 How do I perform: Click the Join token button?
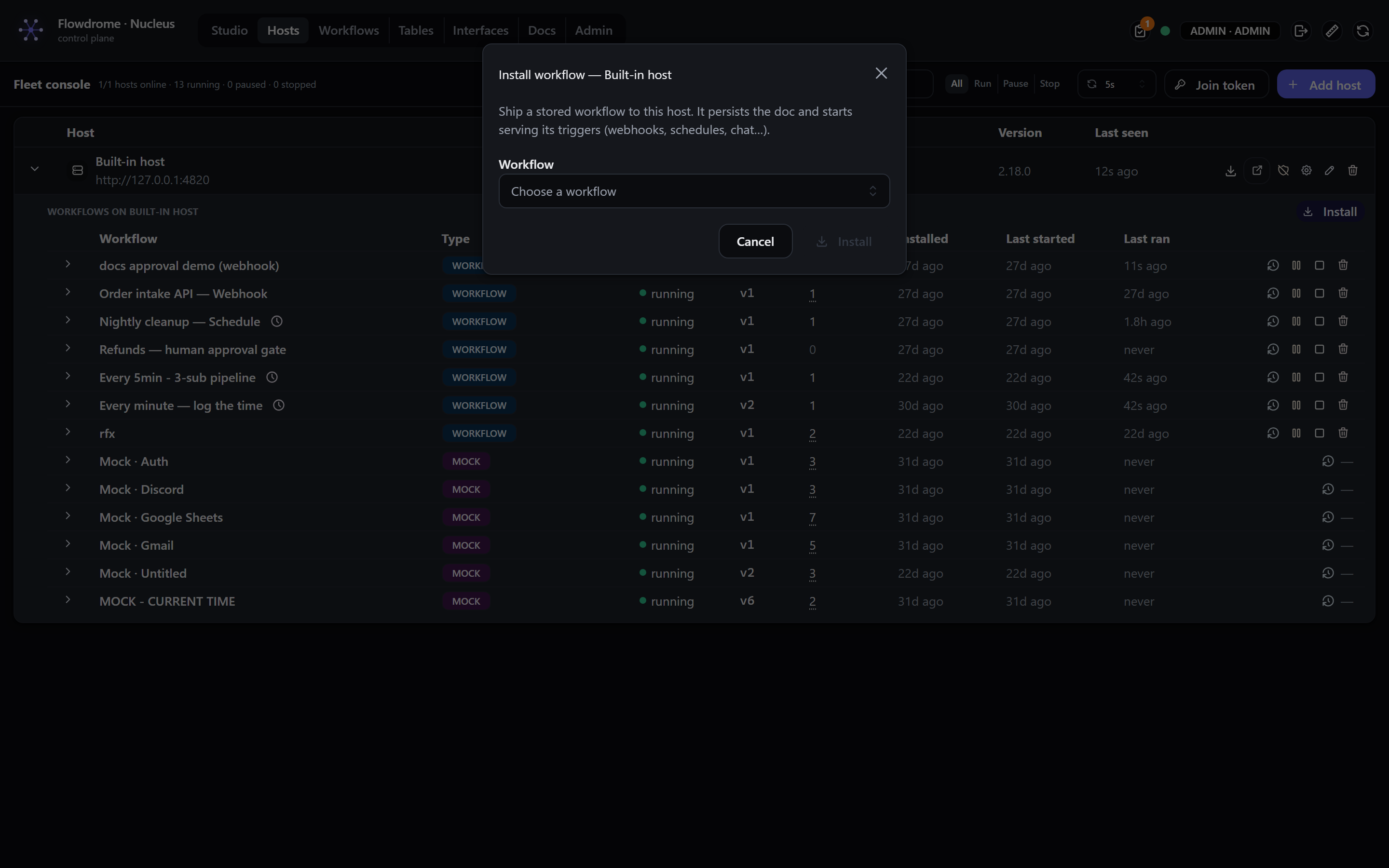pos(1216,85)
